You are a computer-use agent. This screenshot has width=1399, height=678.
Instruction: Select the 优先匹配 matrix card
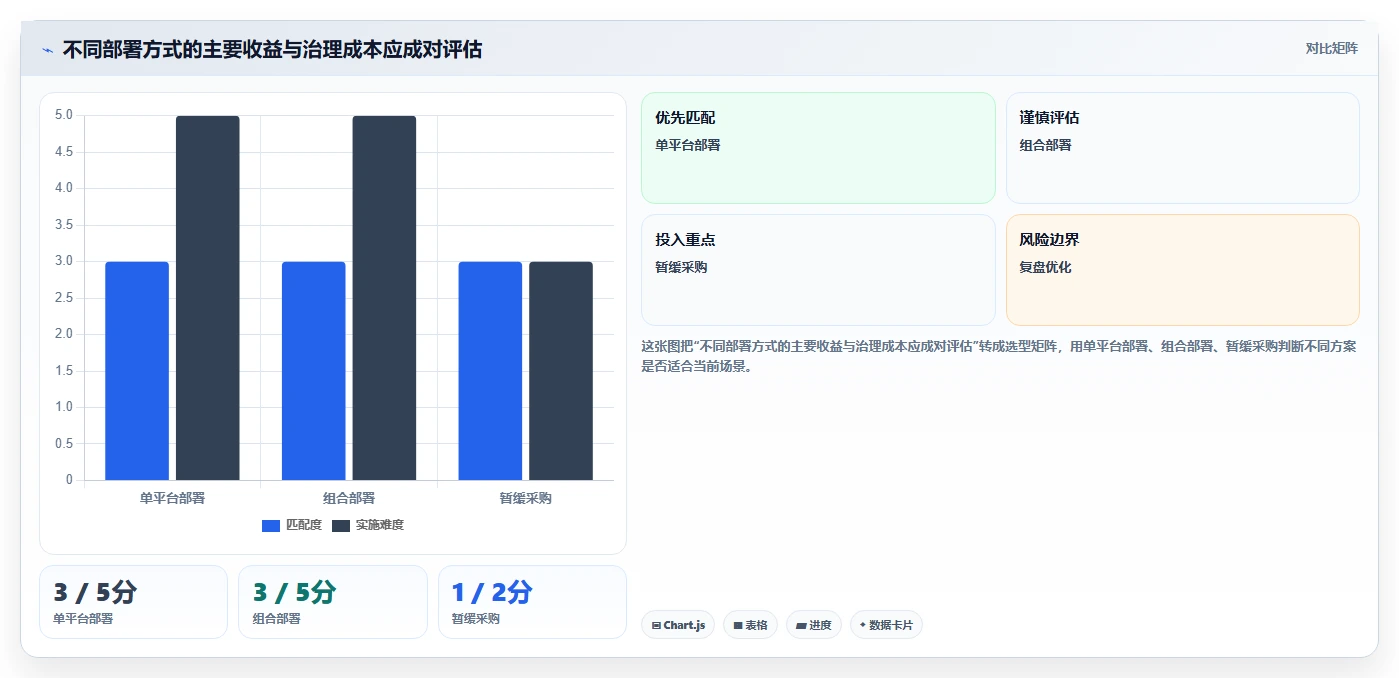[818, 148]
